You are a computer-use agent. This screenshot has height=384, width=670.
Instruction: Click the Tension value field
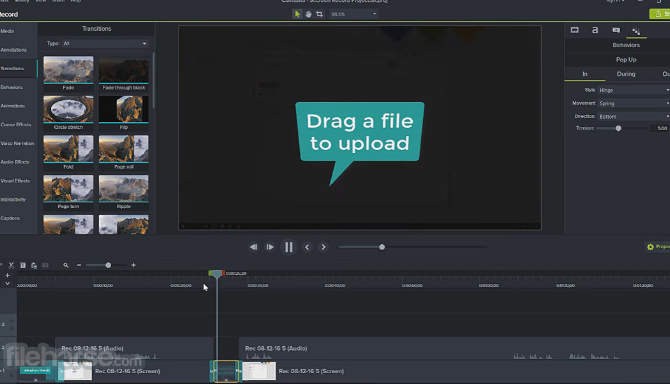tap(661, 128)
